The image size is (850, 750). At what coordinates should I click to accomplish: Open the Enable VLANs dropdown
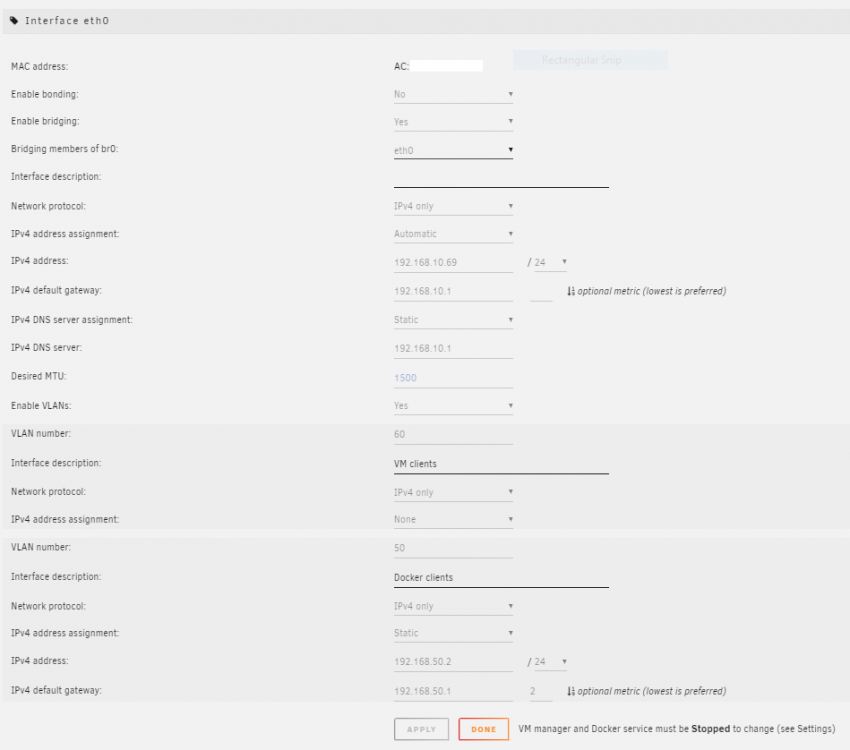(453, 406)
